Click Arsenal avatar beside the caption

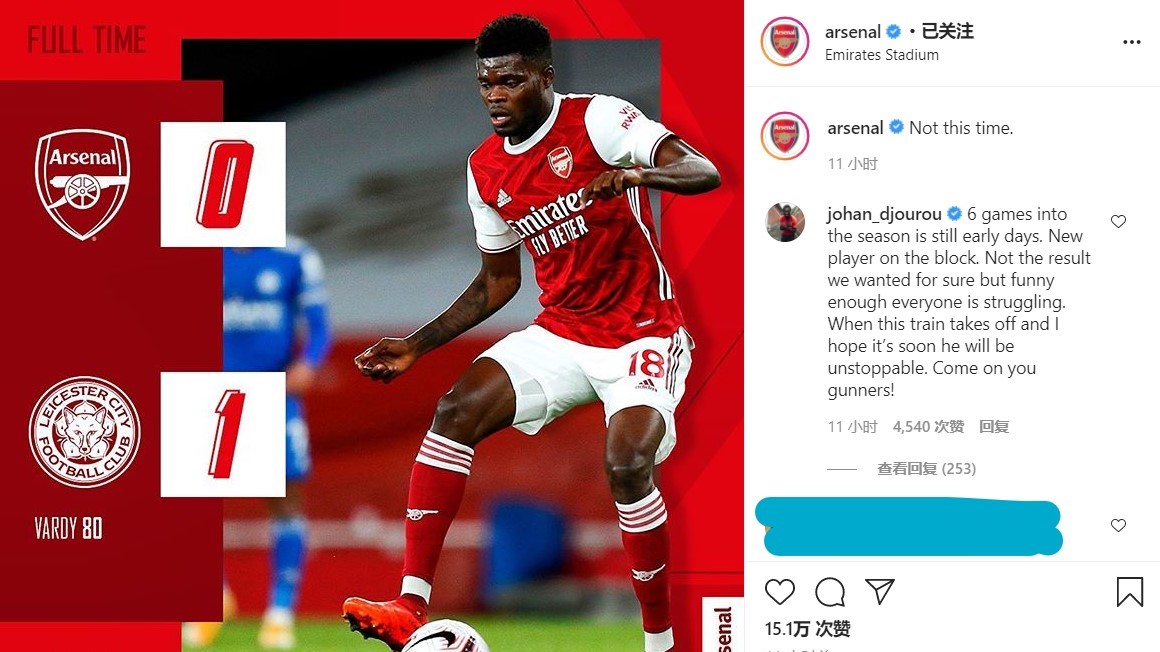(x=785, y=136)
